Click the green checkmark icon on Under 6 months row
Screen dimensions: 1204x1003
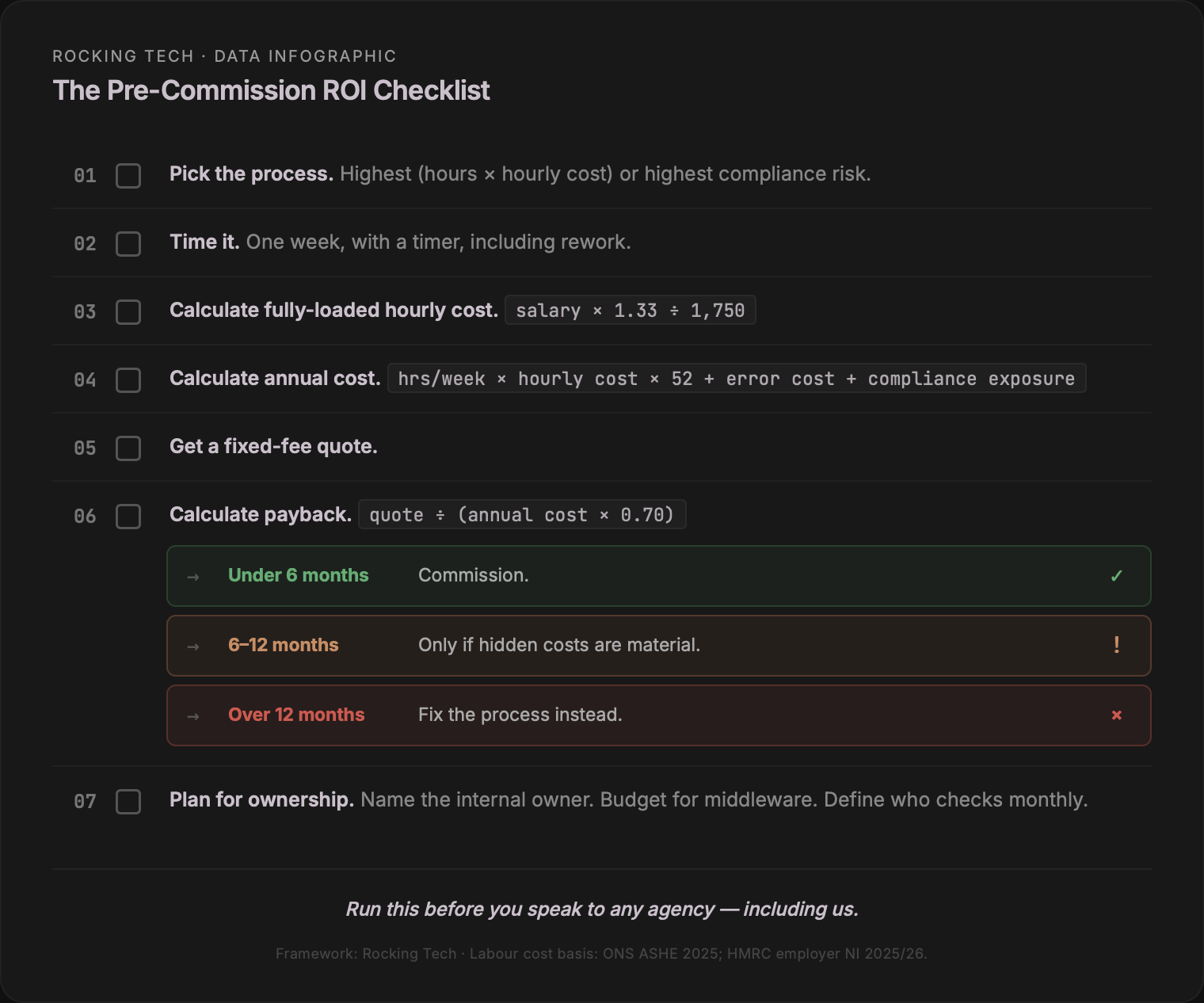1117,576
